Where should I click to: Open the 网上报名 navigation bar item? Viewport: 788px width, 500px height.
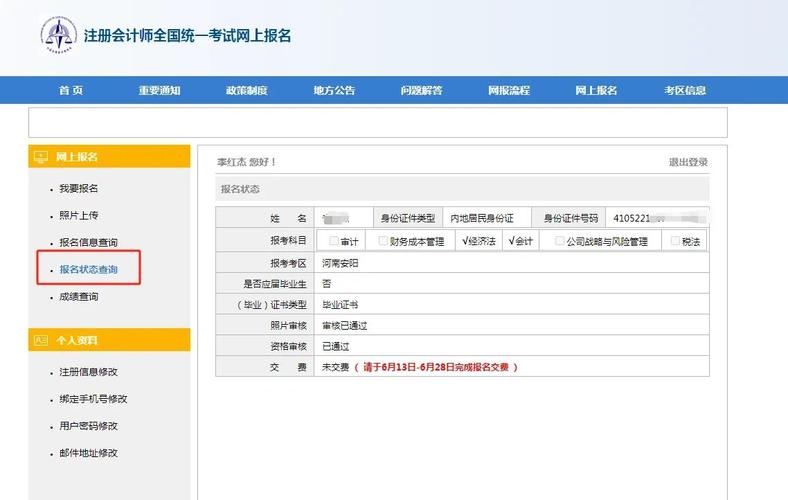pos(596,90)
